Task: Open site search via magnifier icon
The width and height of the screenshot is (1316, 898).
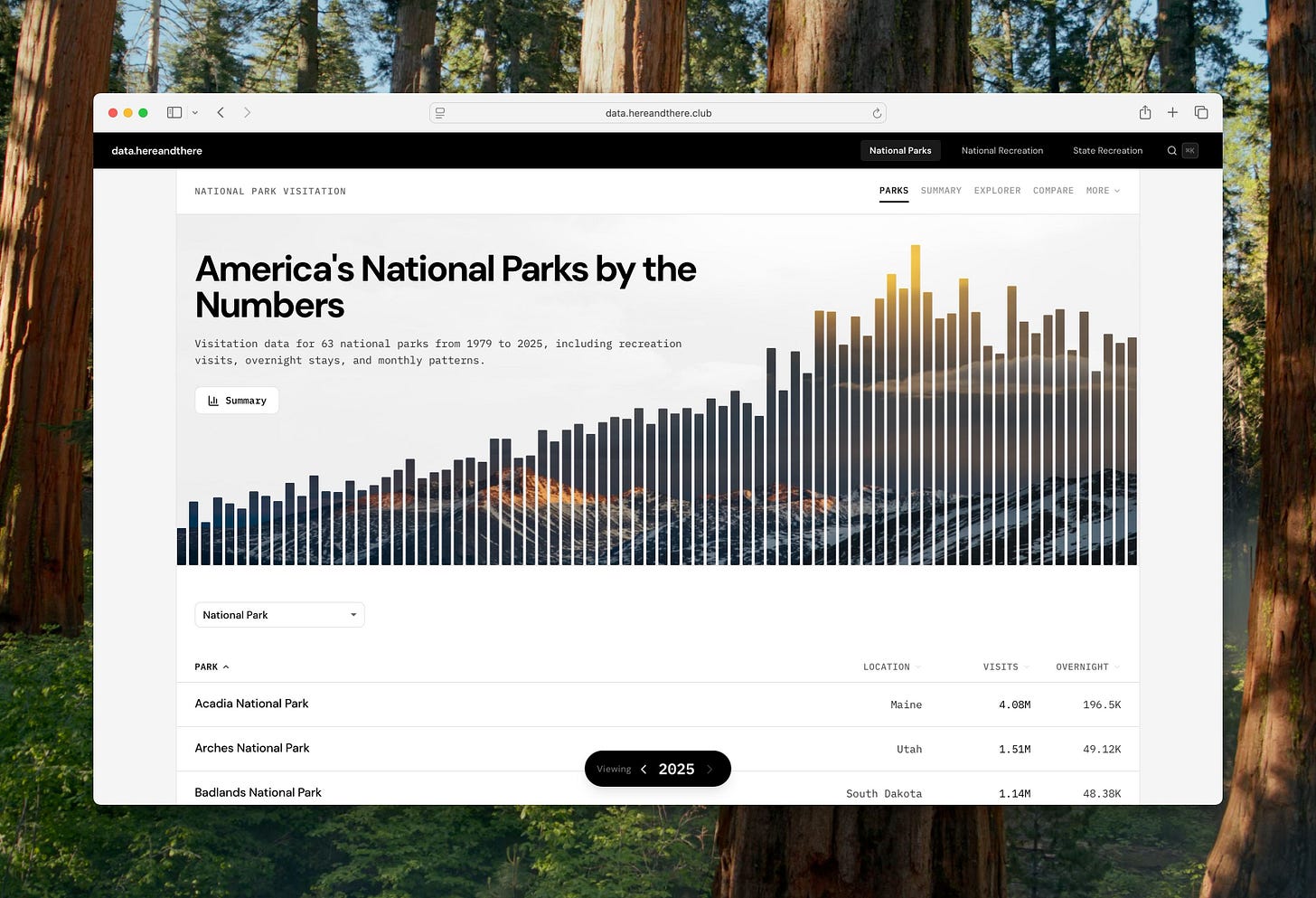Action: click(x=1171, y=151)
